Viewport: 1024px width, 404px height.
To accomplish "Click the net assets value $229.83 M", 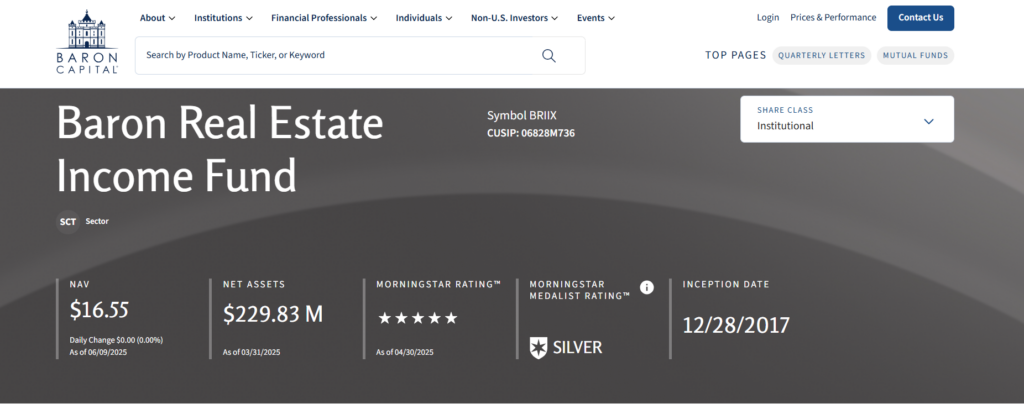I will 273,314.
